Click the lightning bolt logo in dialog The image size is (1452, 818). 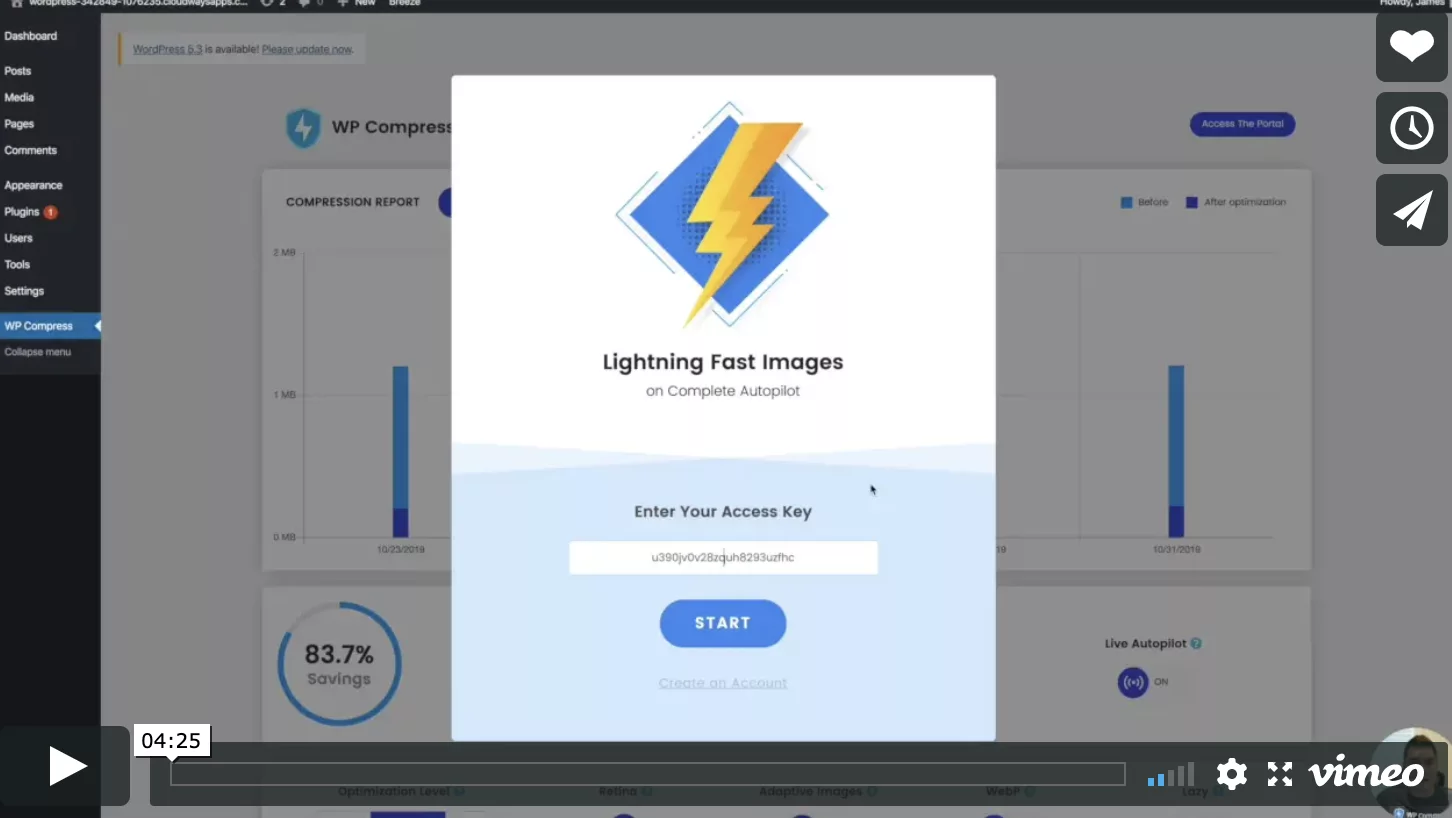click(722, 214)
